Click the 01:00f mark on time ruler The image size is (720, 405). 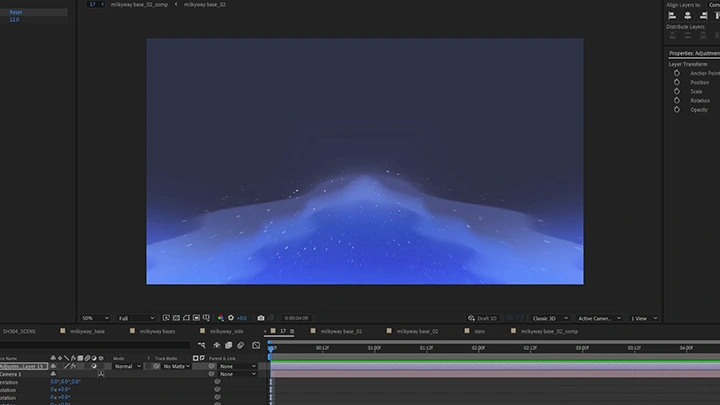pos(374,348)
